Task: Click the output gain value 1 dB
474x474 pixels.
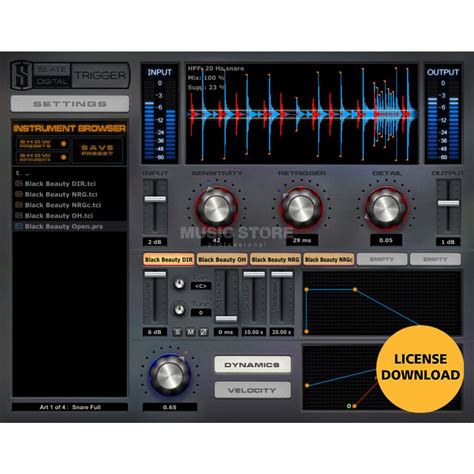Action: click(448, 242)
